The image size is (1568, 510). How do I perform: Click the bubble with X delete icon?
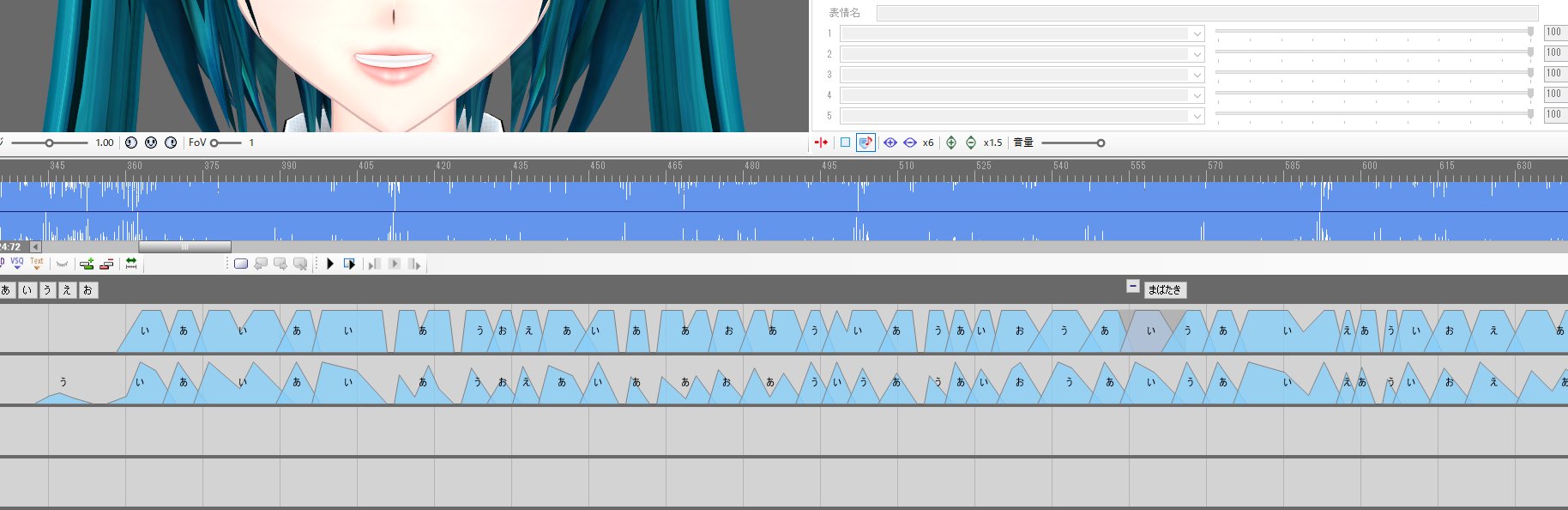(x=300, y=264)
